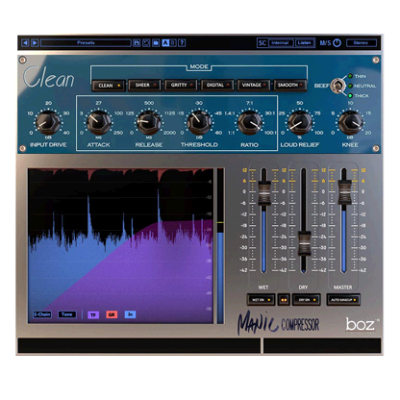Screen dimensions: 400x400
Task: Toggle the M/S power button
Action: tap(337, 43)
